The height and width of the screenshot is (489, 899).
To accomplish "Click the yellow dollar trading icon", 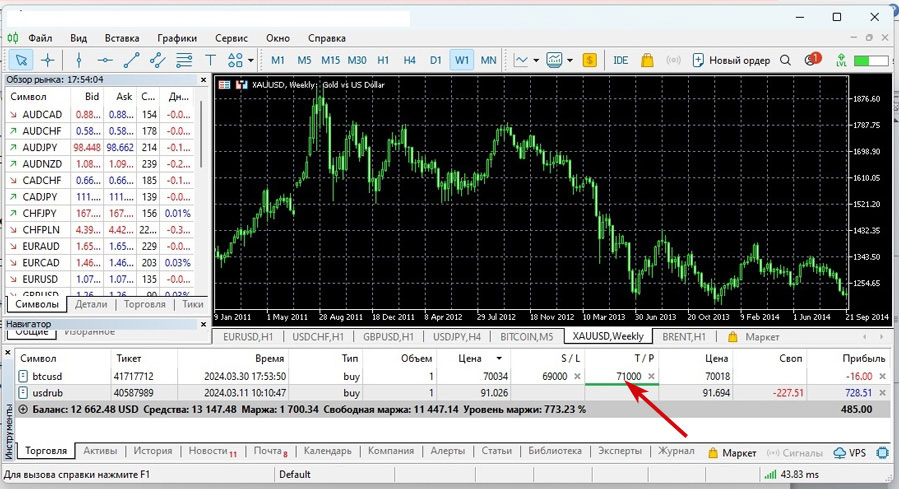I will coord(589,60).
